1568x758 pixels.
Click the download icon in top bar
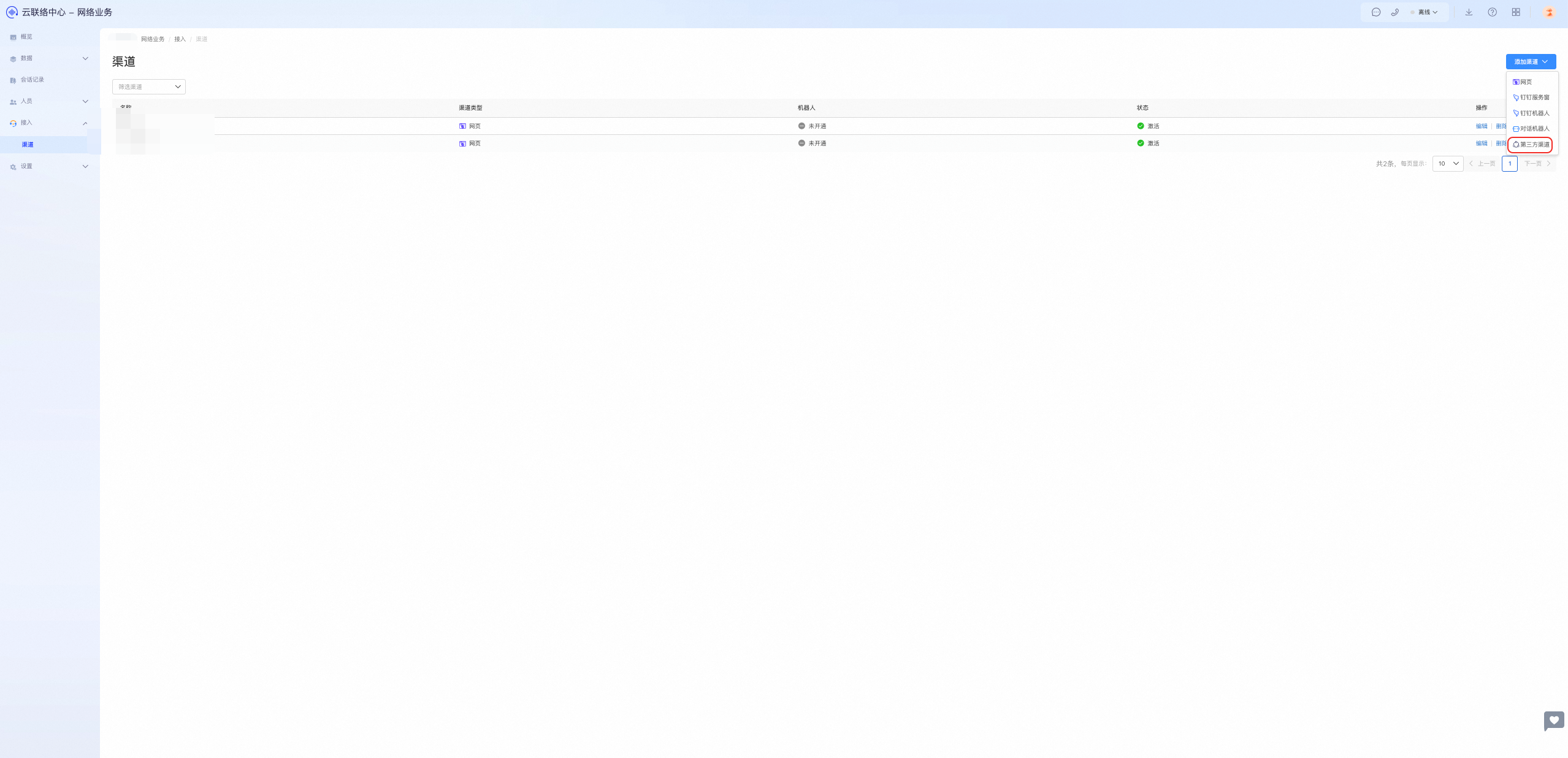click(1469, 12)
